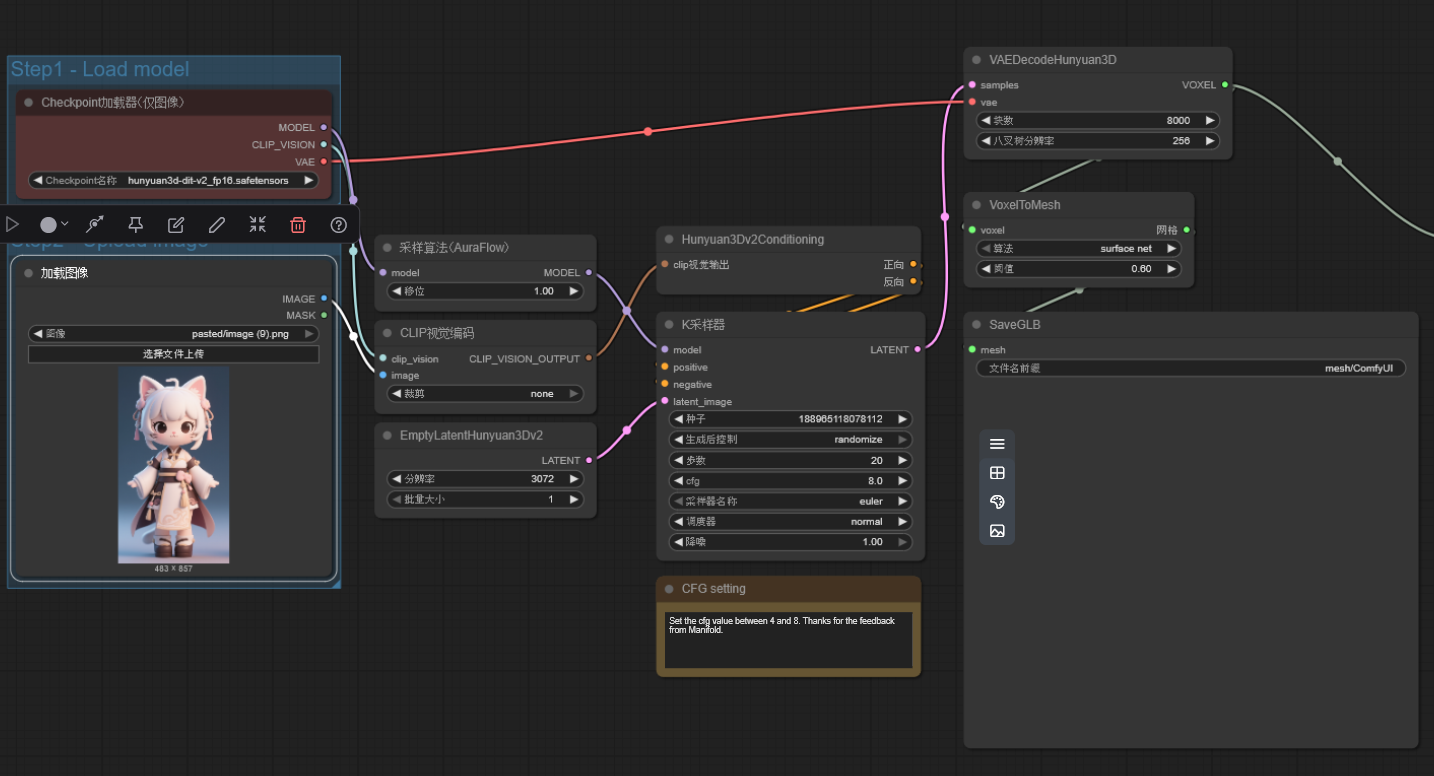Open Checkpoint名称 hunyuan3d model selector

tap(174, 181)
